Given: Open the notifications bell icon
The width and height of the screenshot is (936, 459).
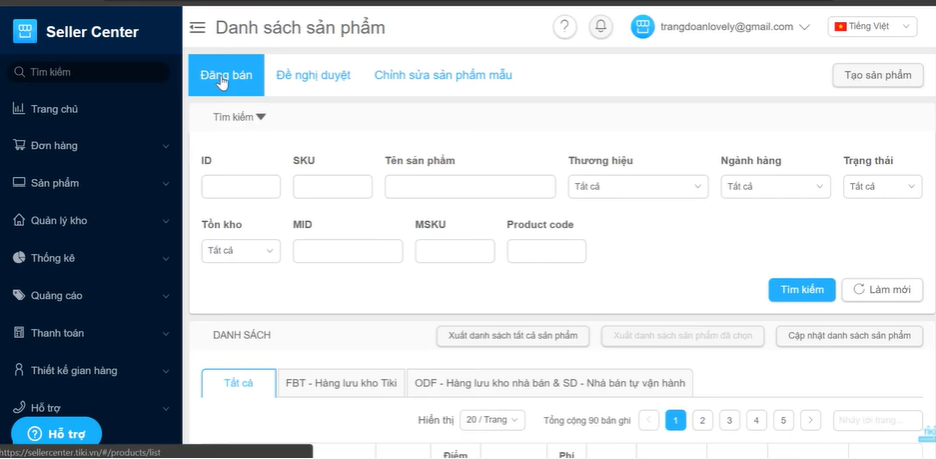Looking at the screenshot, I should [x=601, y=27].
